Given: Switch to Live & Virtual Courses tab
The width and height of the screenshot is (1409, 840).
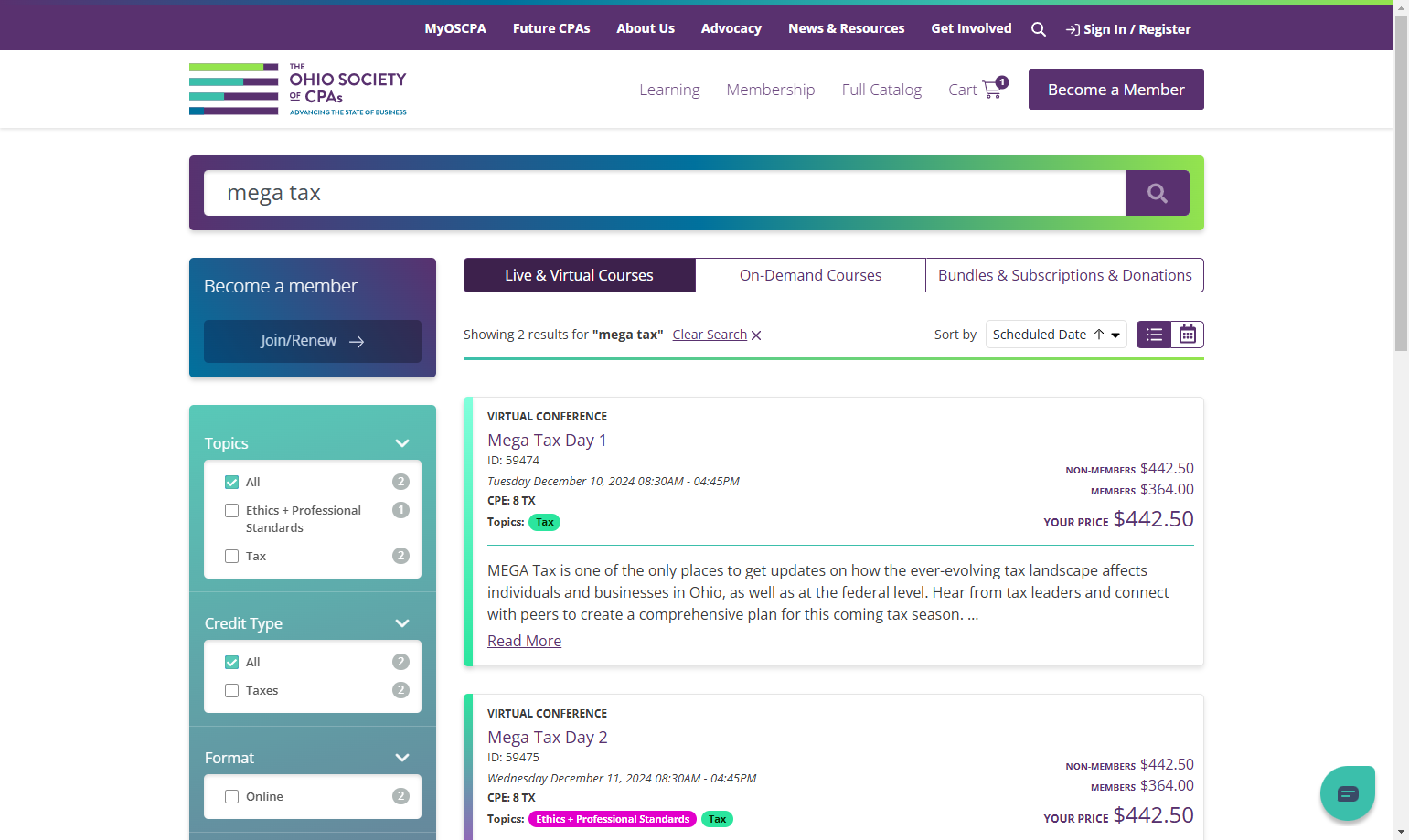Looking at the screenshot, I should (580, 275).
